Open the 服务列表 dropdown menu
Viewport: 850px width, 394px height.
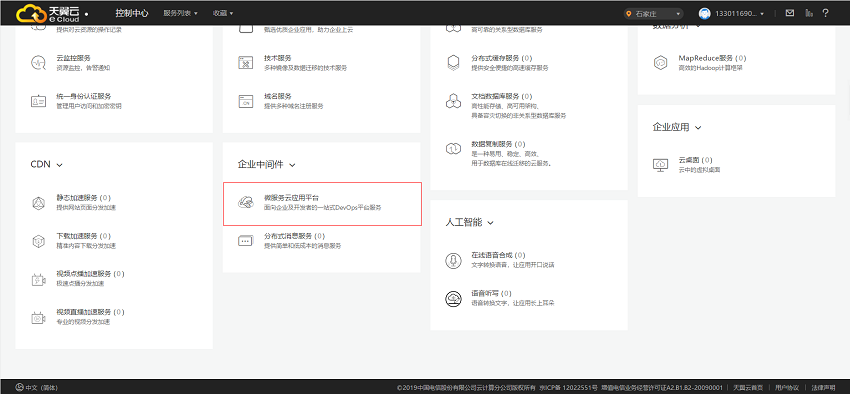(x=181, y=13)
